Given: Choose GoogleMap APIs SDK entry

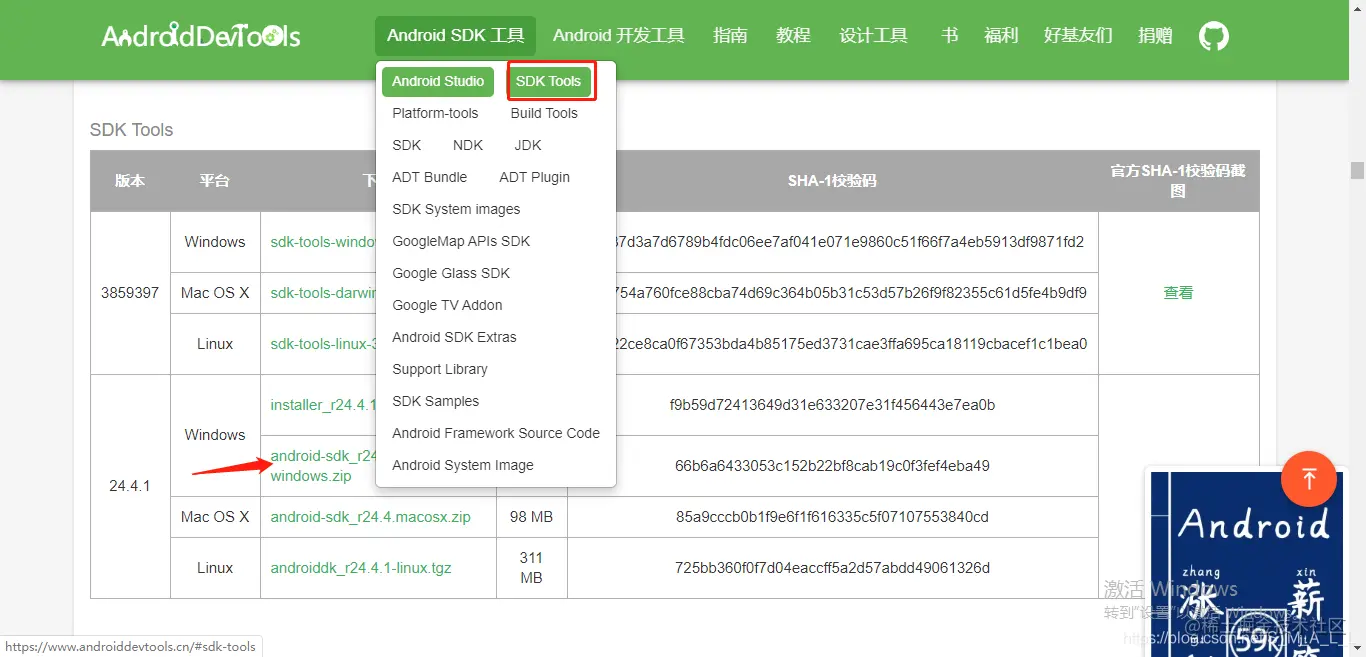Looking at the screenshot, I should pos(461,241).
